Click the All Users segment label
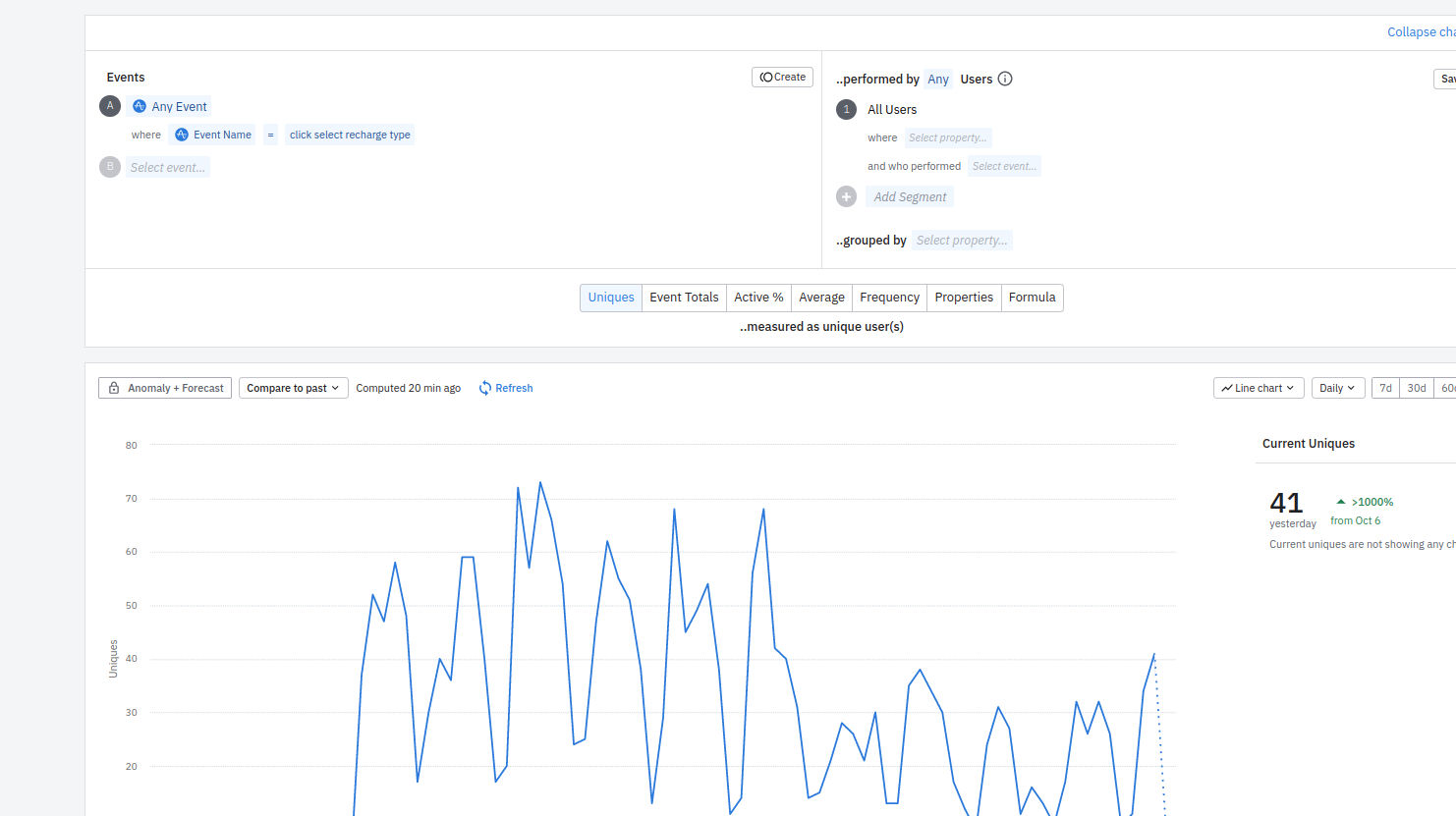 (892, 109)
